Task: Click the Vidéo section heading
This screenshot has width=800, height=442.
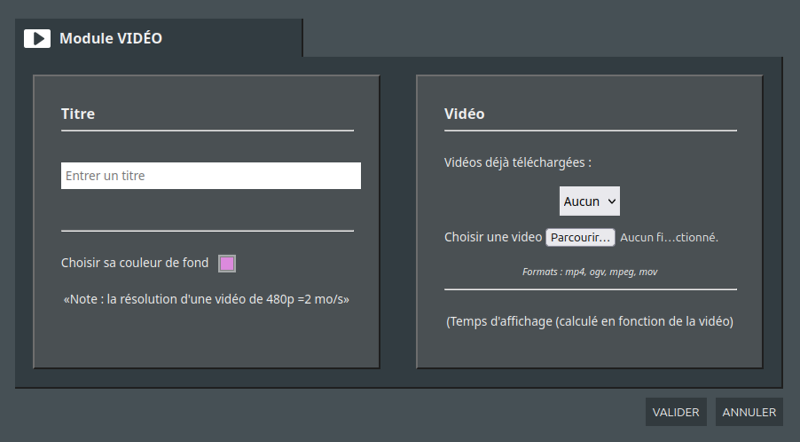Action: (x=464, y=113)
